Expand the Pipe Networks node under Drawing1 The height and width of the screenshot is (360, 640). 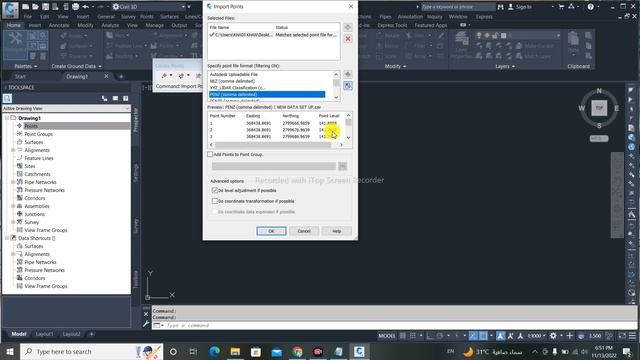13,182
